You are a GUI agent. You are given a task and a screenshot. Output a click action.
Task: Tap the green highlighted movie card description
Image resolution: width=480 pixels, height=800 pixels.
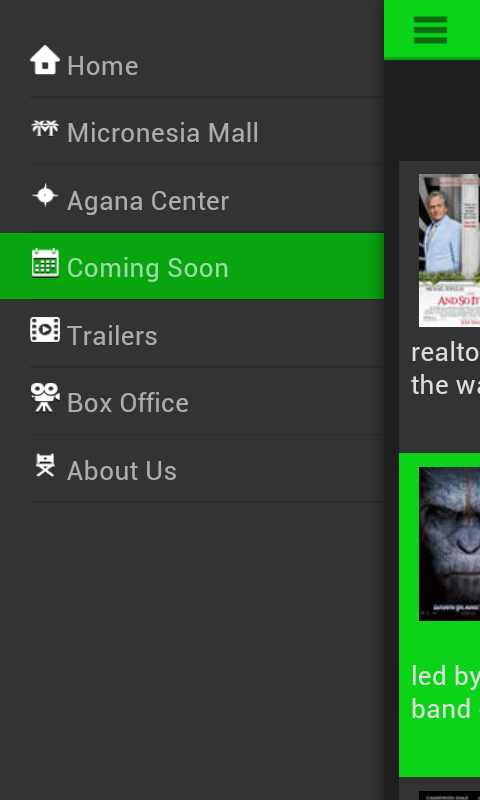445,692
